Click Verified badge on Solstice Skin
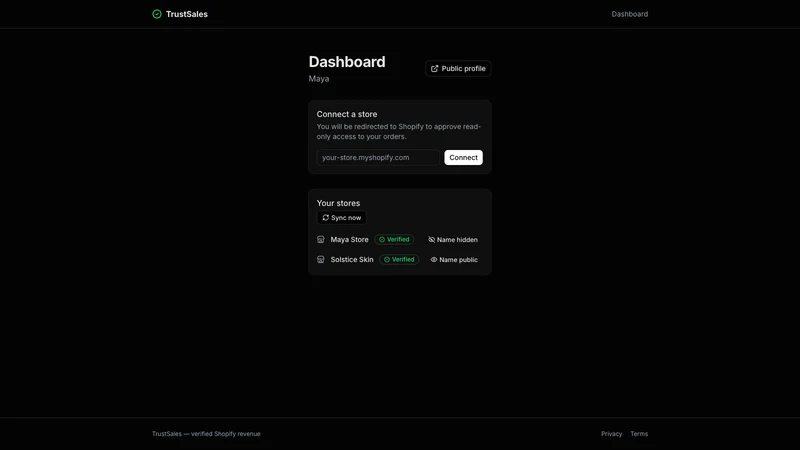Viewport: 800px width, 450px height. [x=399, y=259]
